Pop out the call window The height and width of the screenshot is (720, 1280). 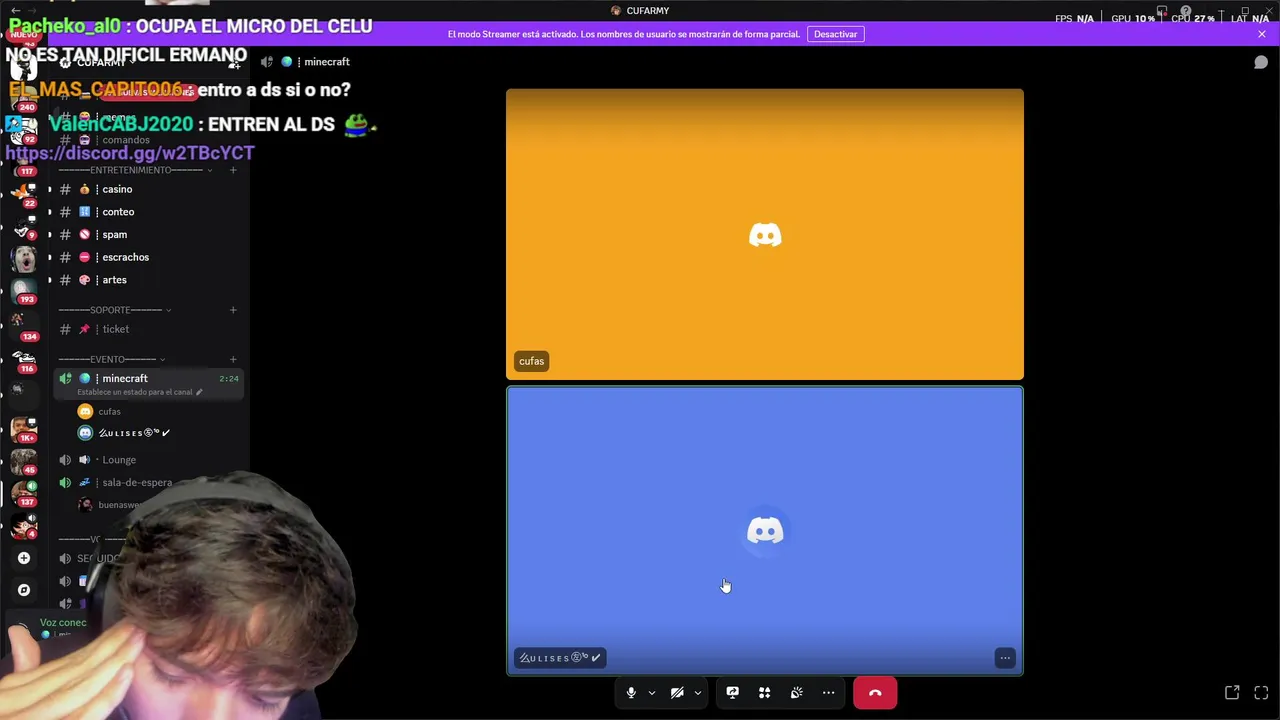pos(1232,693)
